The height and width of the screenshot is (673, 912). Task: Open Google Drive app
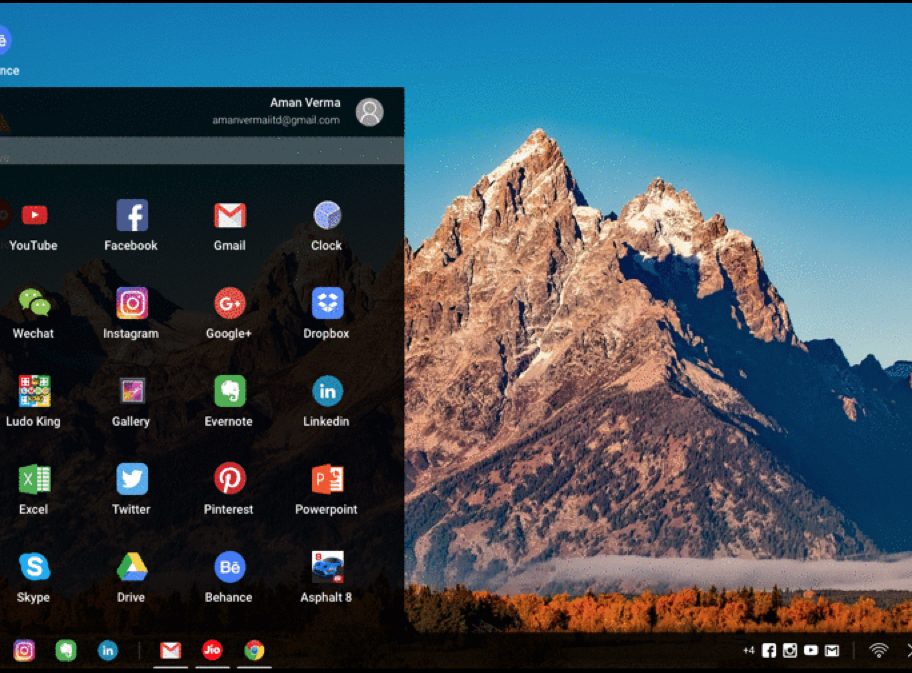131,567
